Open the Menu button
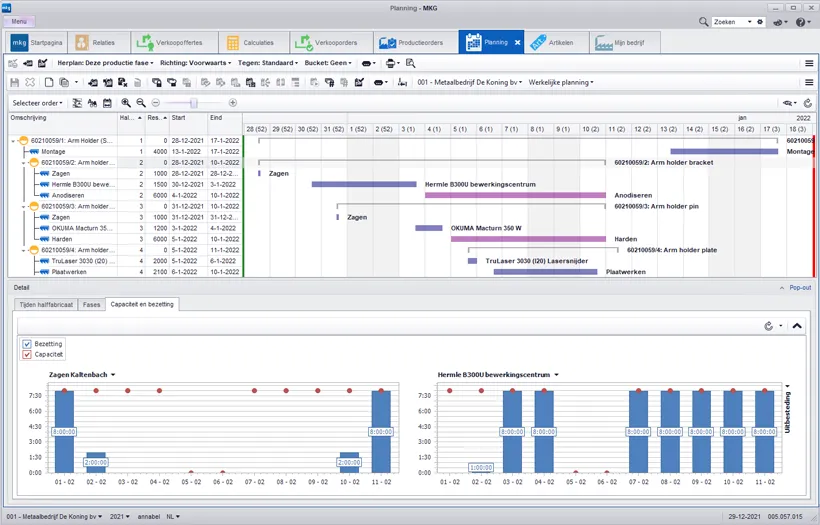The width and height of the screenshot is (820, 525). [x=19, y=21]
